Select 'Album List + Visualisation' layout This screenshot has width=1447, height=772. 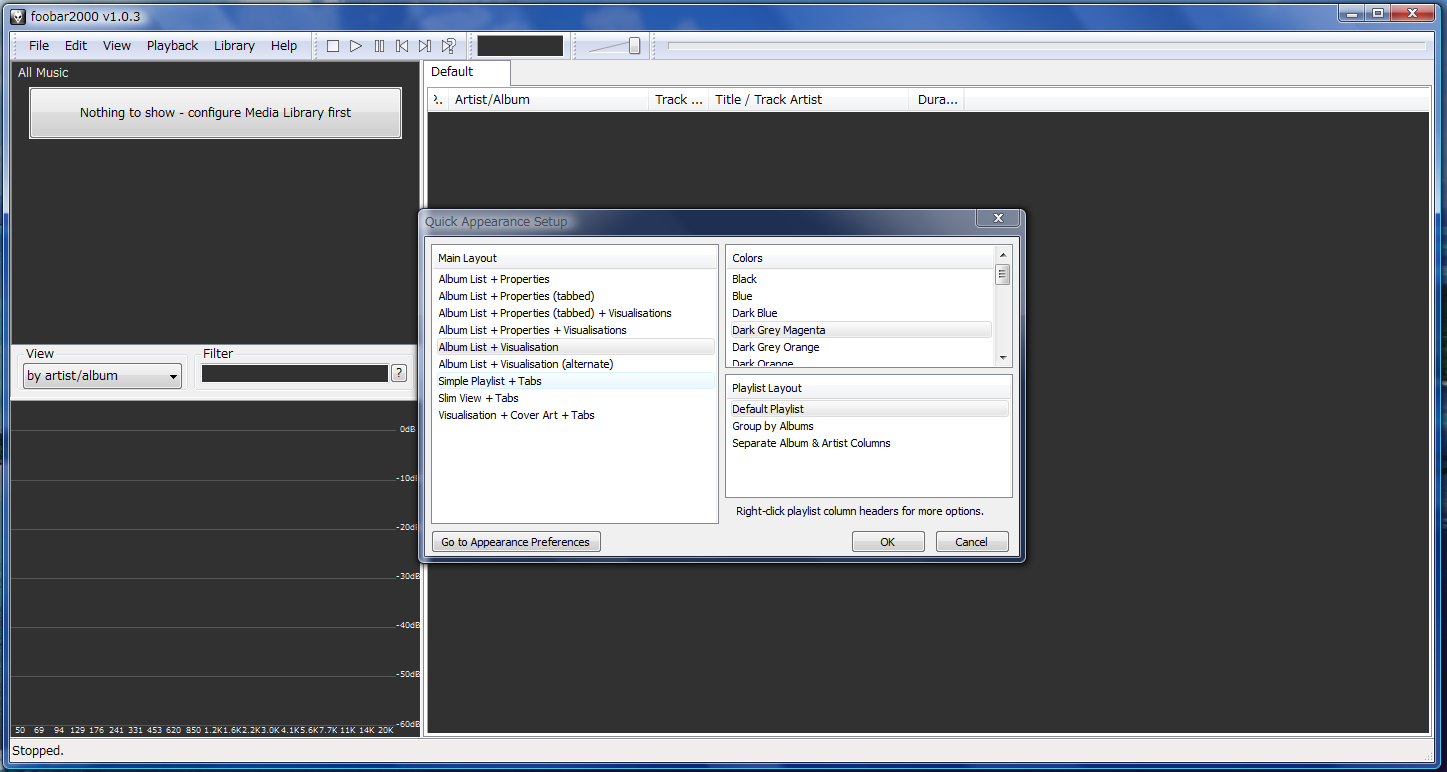575,347
